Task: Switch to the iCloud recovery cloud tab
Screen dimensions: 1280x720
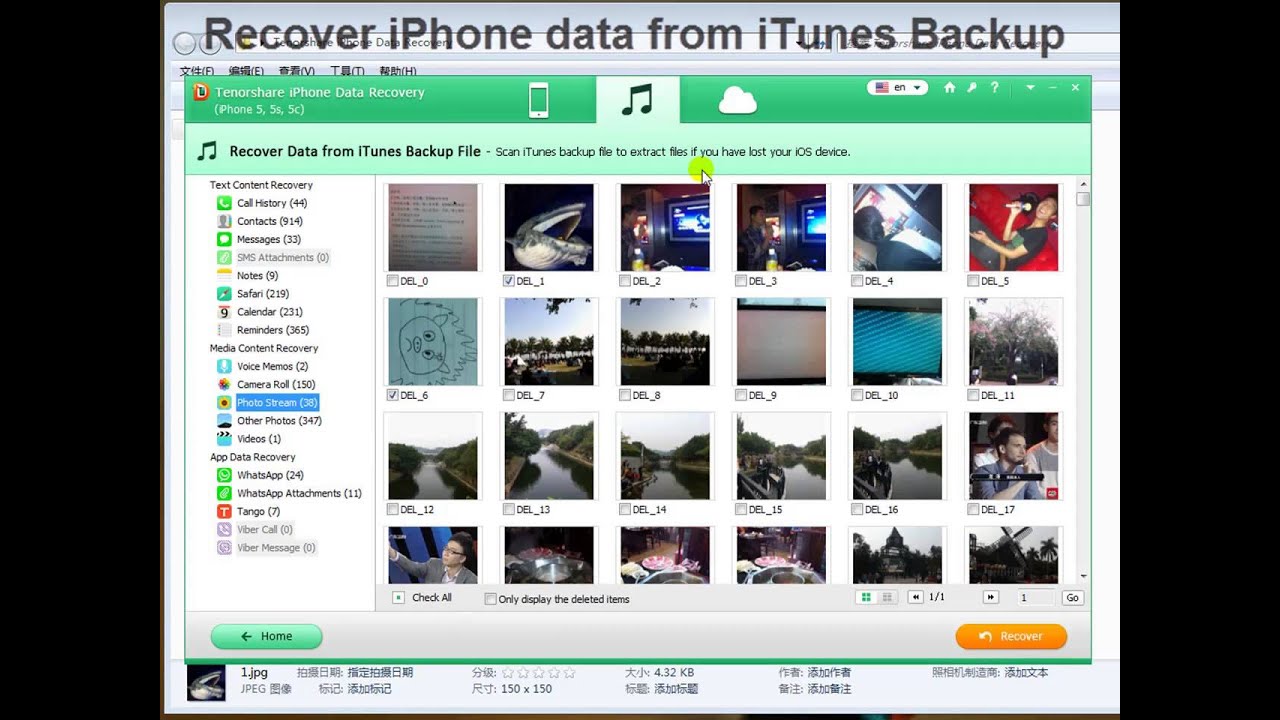Action: 737,101
